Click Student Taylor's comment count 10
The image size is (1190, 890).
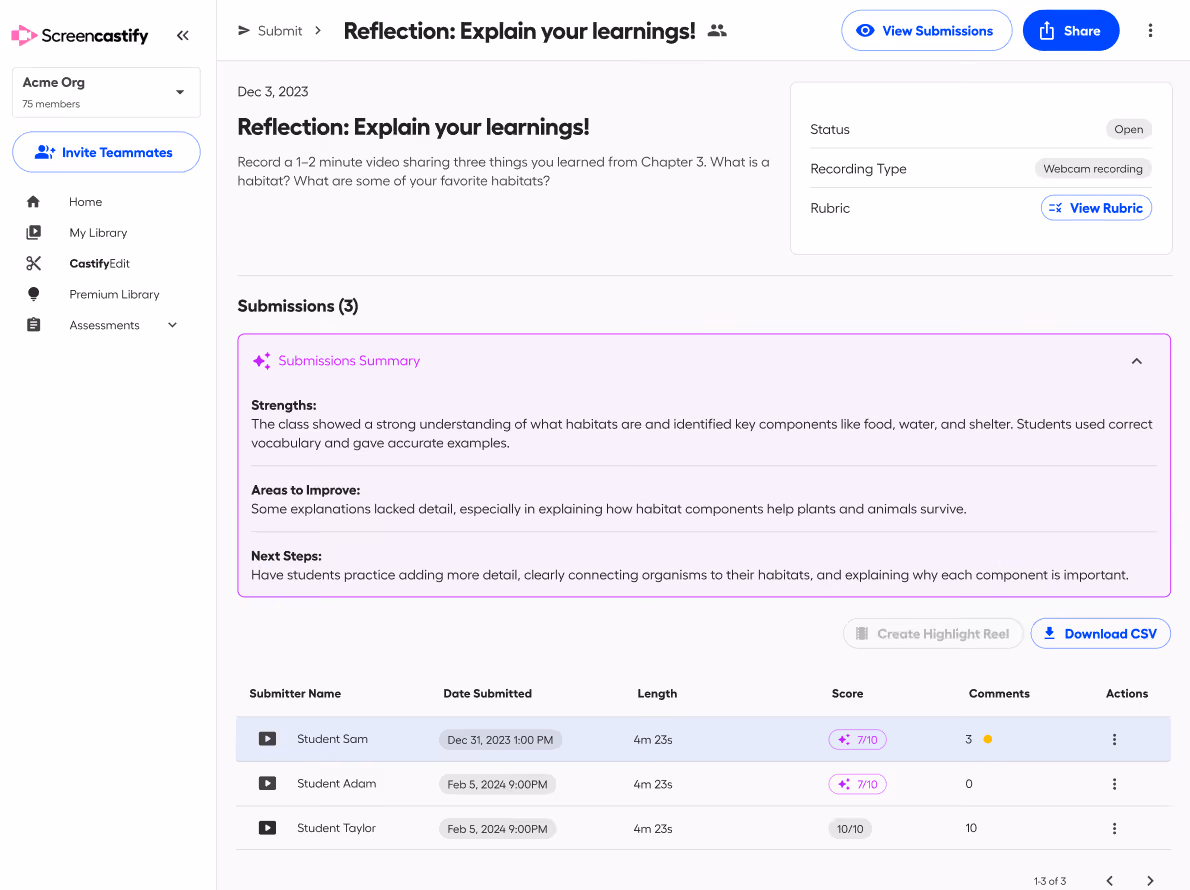point(971,828)
